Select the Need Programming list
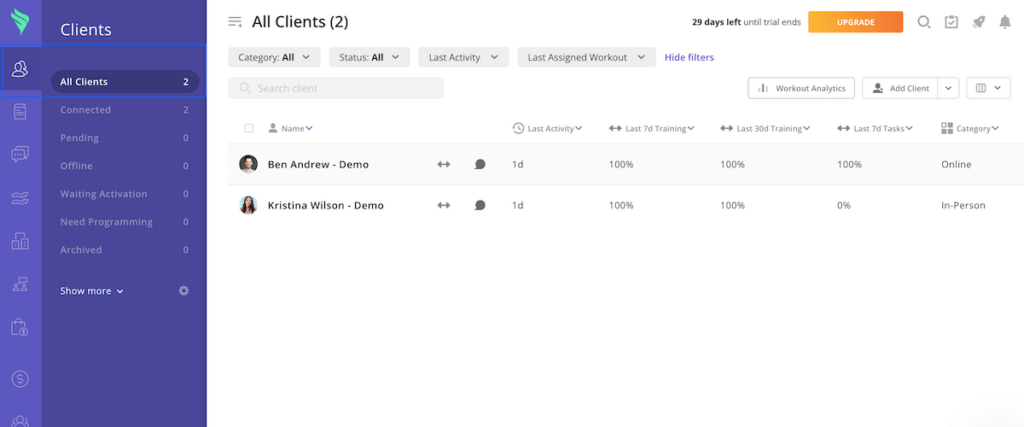The height and width of the screenshot is (427, 1024). [106, 222]
